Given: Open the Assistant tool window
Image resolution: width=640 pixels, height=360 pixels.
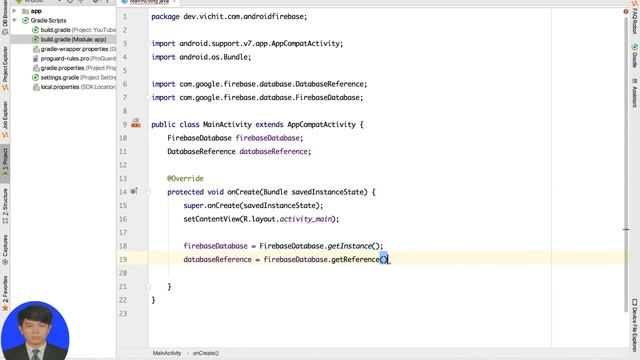Looking at the screenshot, I should (x=635, y=93).
